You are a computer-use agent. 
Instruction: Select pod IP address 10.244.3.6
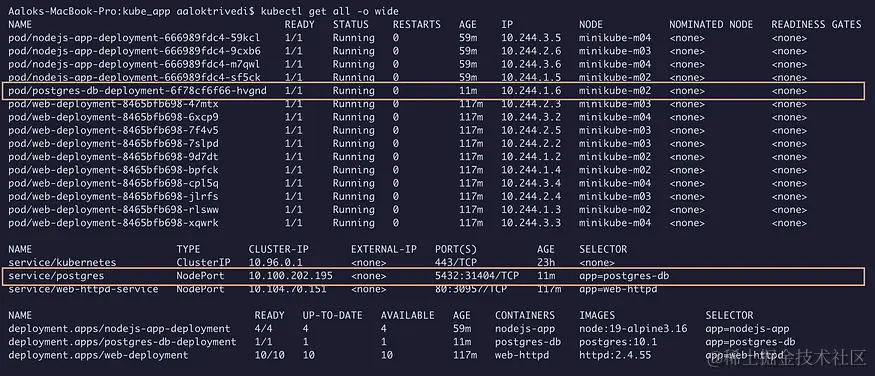click(531, 64)
